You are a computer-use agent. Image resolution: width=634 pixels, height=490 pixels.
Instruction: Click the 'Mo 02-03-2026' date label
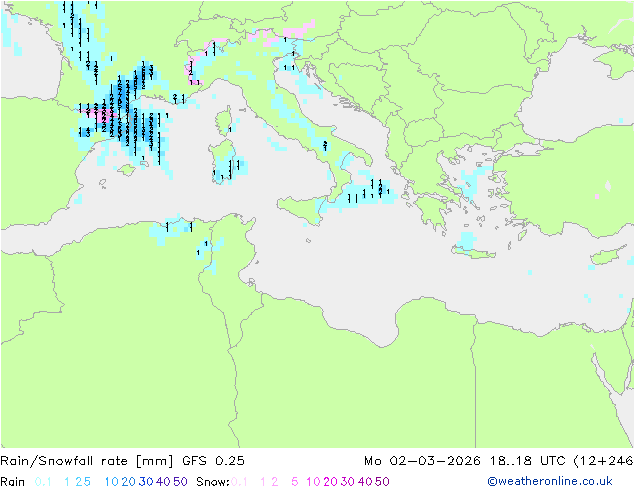tap(422, 461)
